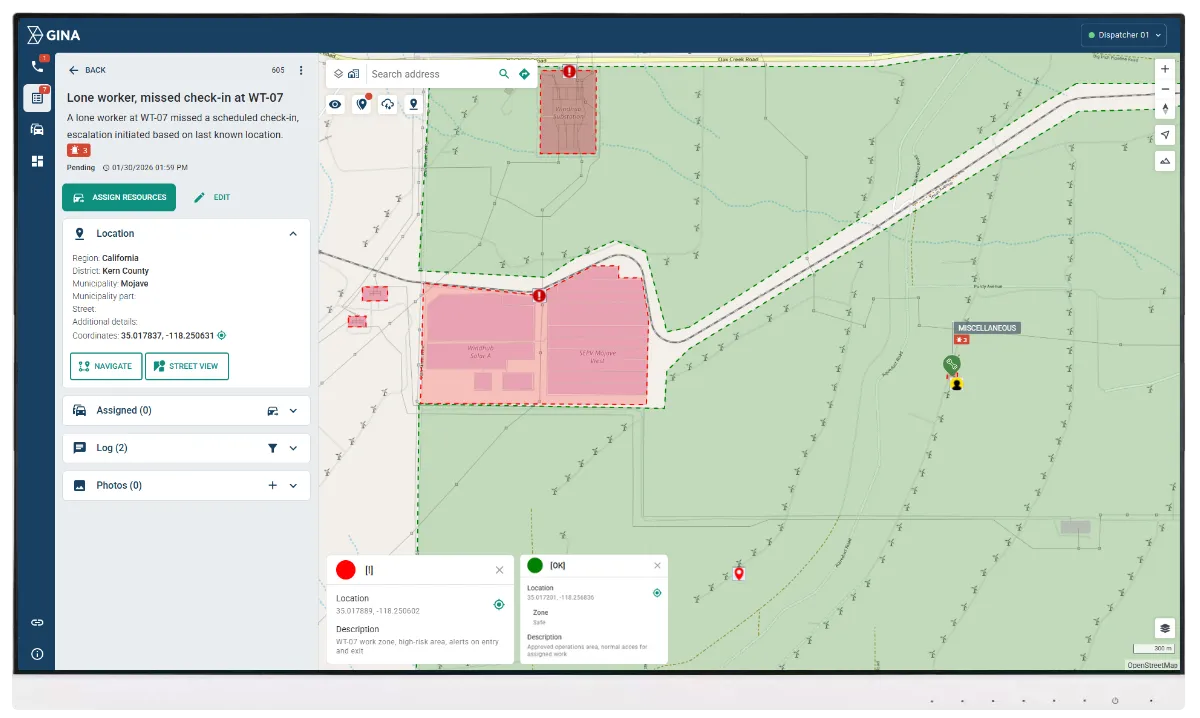Toggle map visibility with the eye icon
This screenshot has width=1200, height=718.
click(335, 104)
